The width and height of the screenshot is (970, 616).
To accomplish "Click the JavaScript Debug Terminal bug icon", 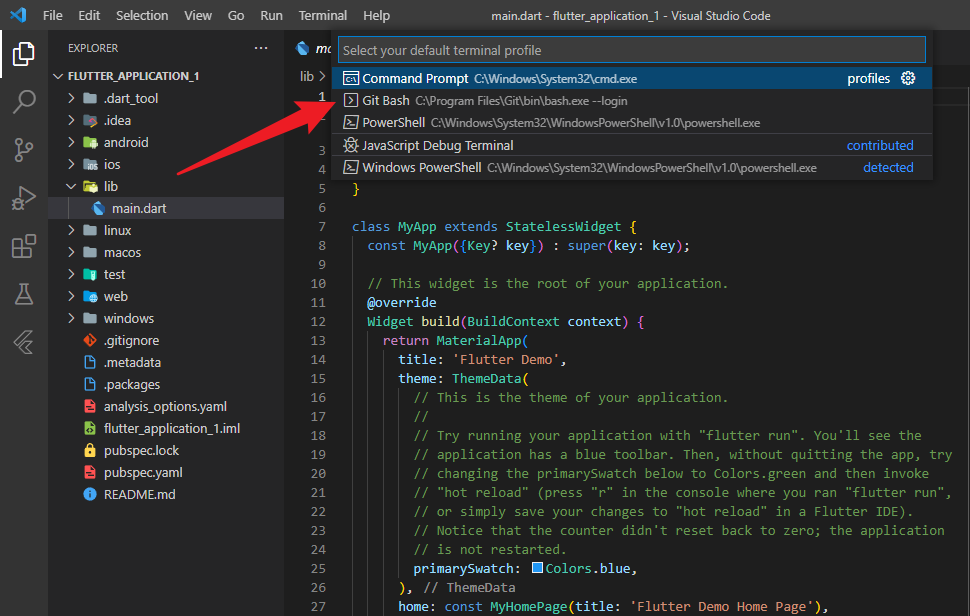I will [351, 145].
